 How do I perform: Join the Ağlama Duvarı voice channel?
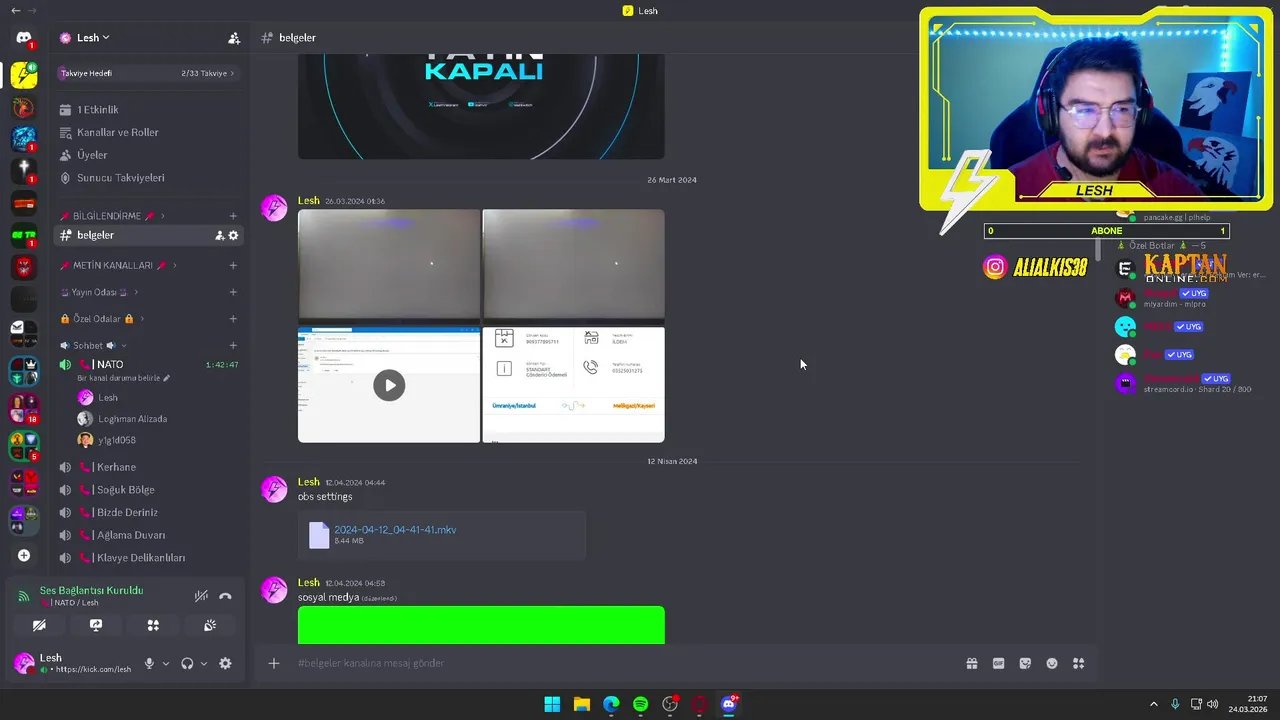(x=148, y=535)
